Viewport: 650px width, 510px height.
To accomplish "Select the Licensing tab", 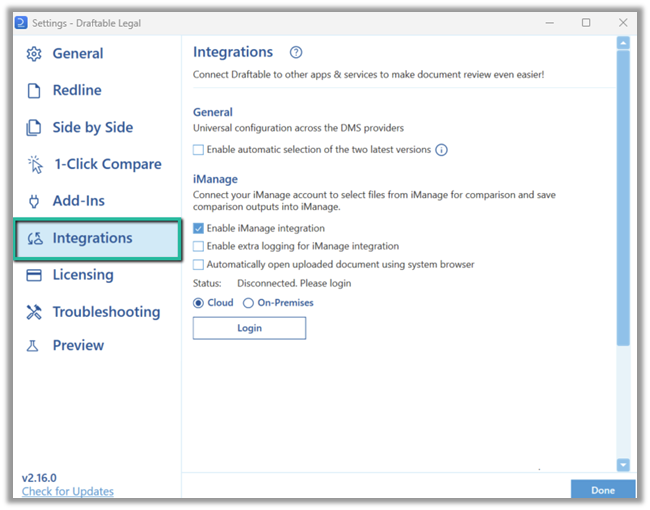I will 83,275.
